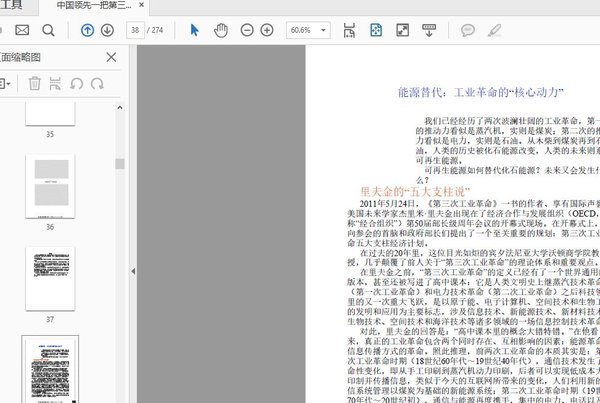
Task: Open the 60.6% zoom level dropdown
Action: [310, 31]
